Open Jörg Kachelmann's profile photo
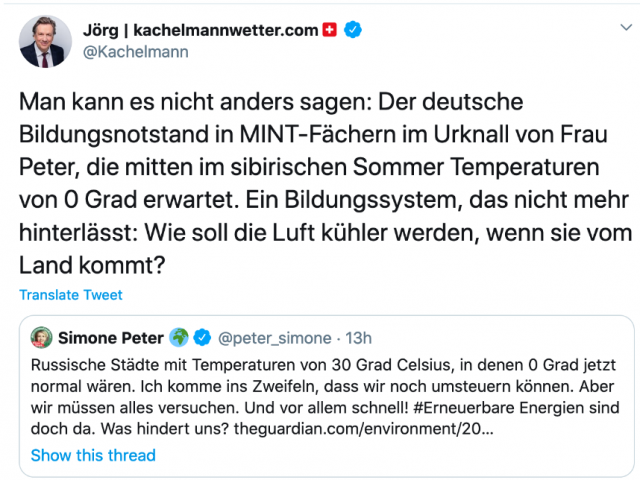Viewport: 640px width, 480px height. (x=46, y=41)
